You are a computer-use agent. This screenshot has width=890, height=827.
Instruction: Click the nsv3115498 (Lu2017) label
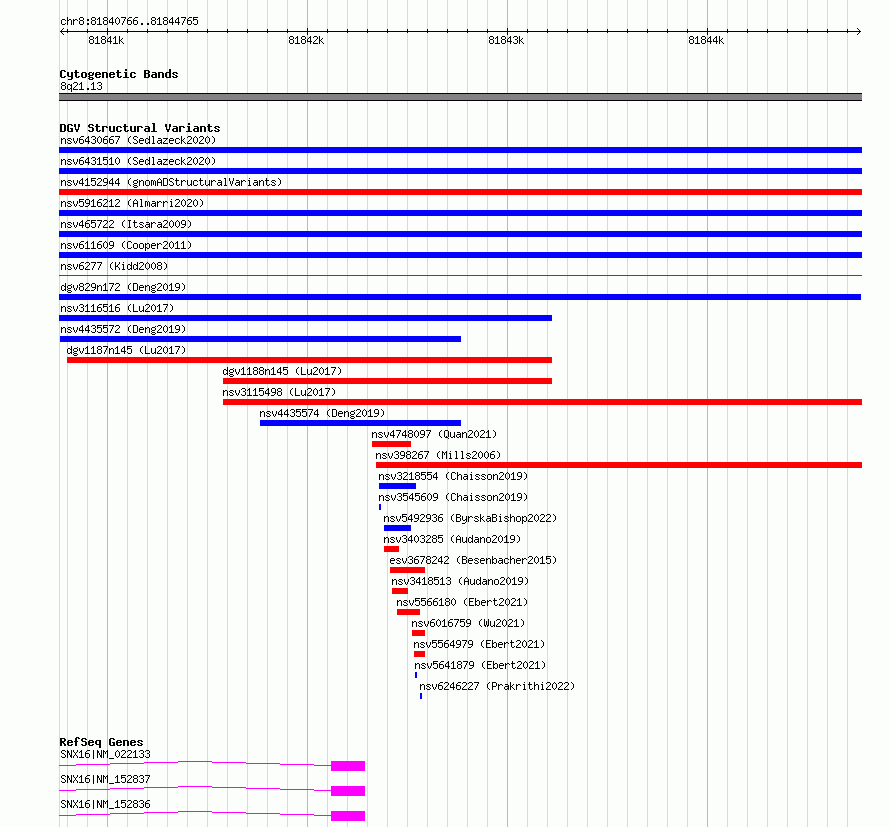coord(279,392)
